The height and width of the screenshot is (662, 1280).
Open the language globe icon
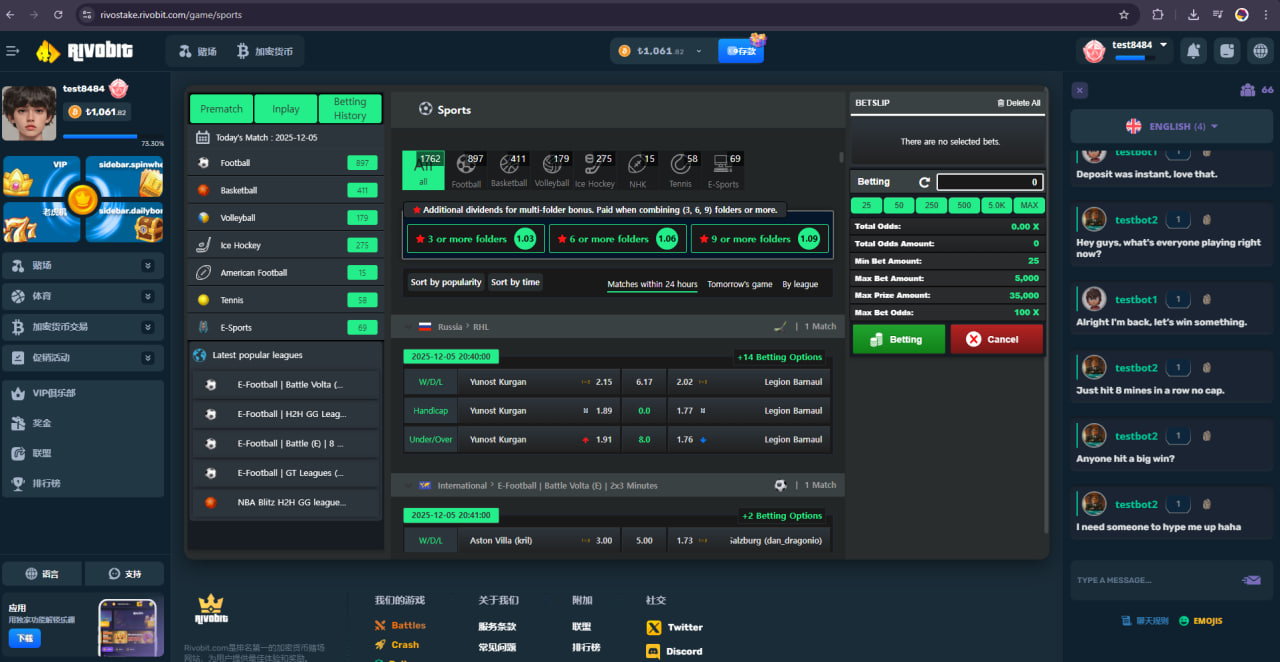(x=1260, y=50)
